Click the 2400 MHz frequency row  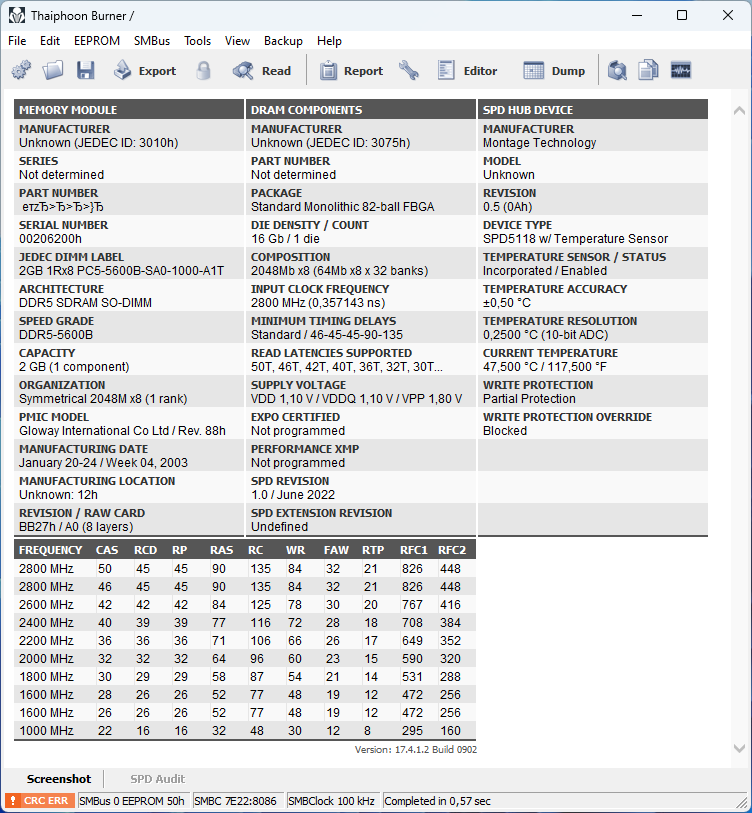[245, 623]
